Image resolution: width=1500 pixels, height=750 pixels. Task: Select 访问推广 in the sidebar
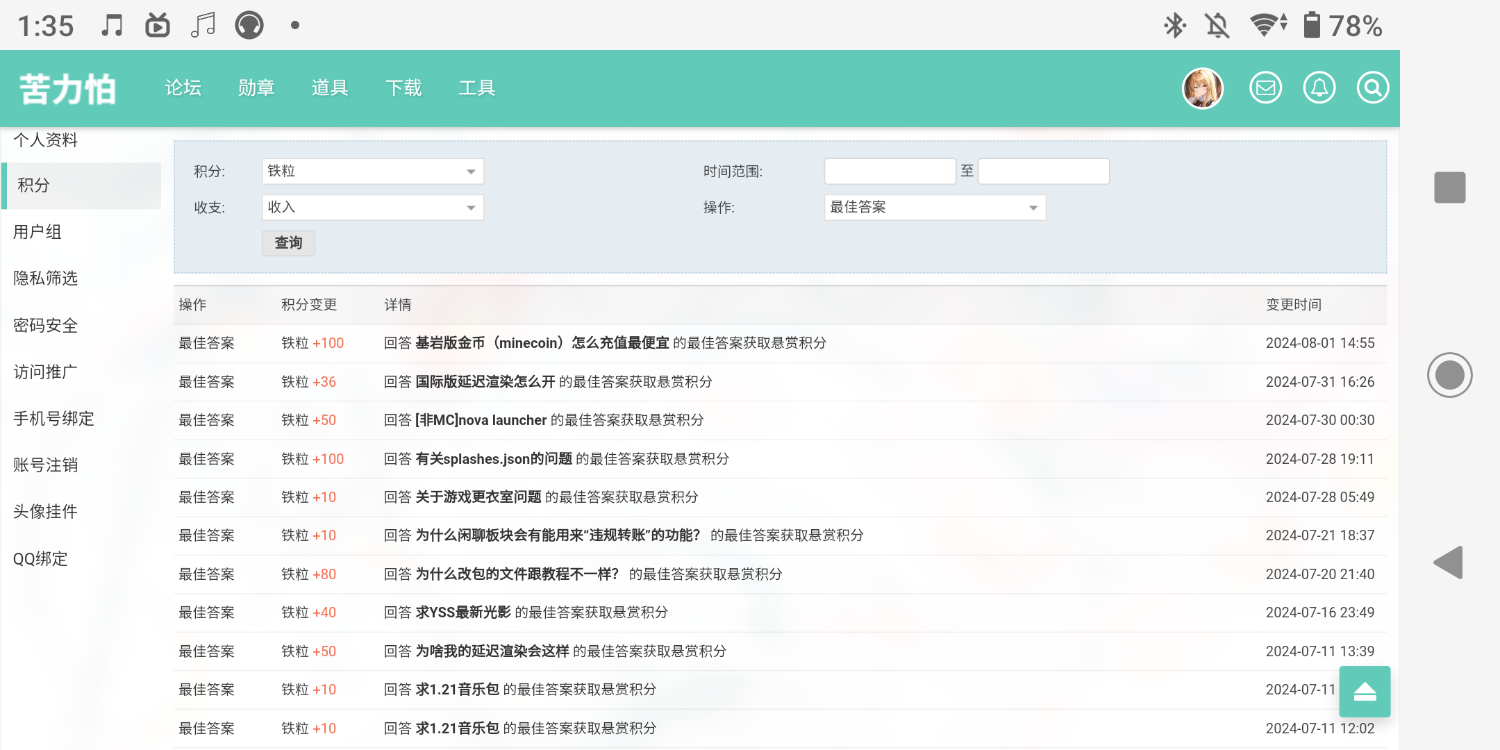[45, 372]
